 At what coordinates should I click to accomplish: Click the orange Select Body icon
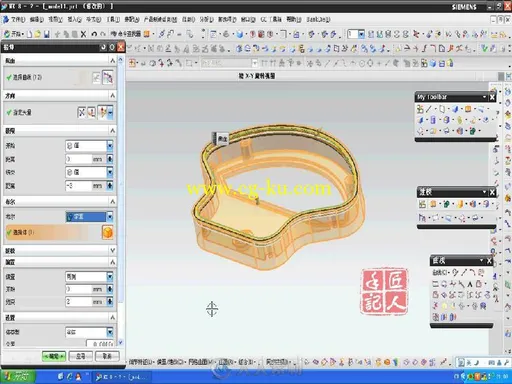tap(107, 232)
